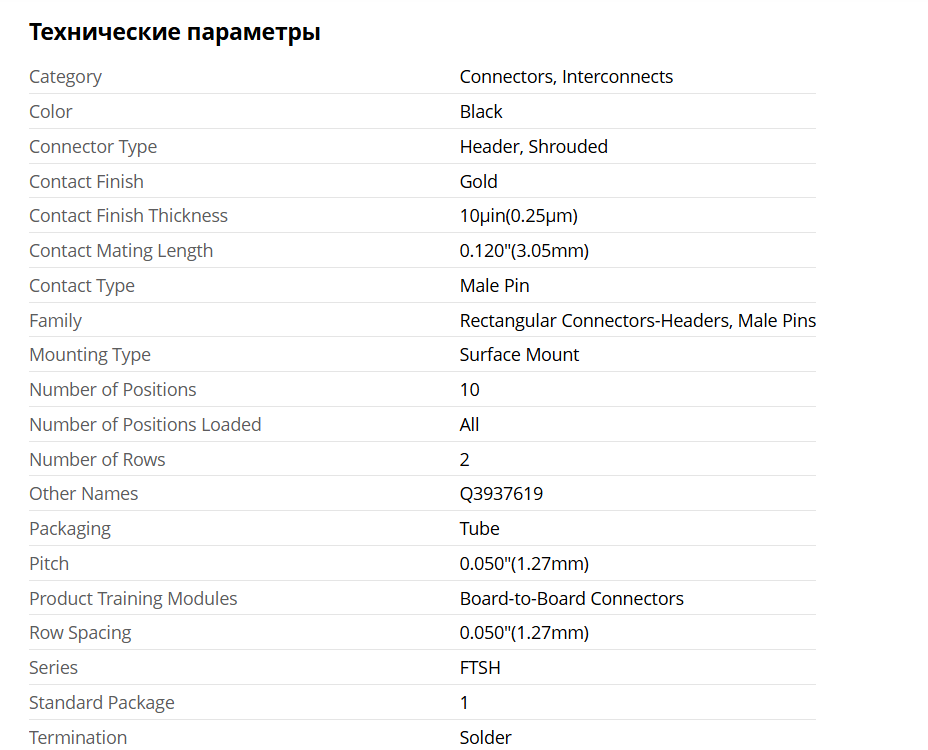
Task: Click the "10µin(0.25µm)" thickness value
Action: coord(518,216)
